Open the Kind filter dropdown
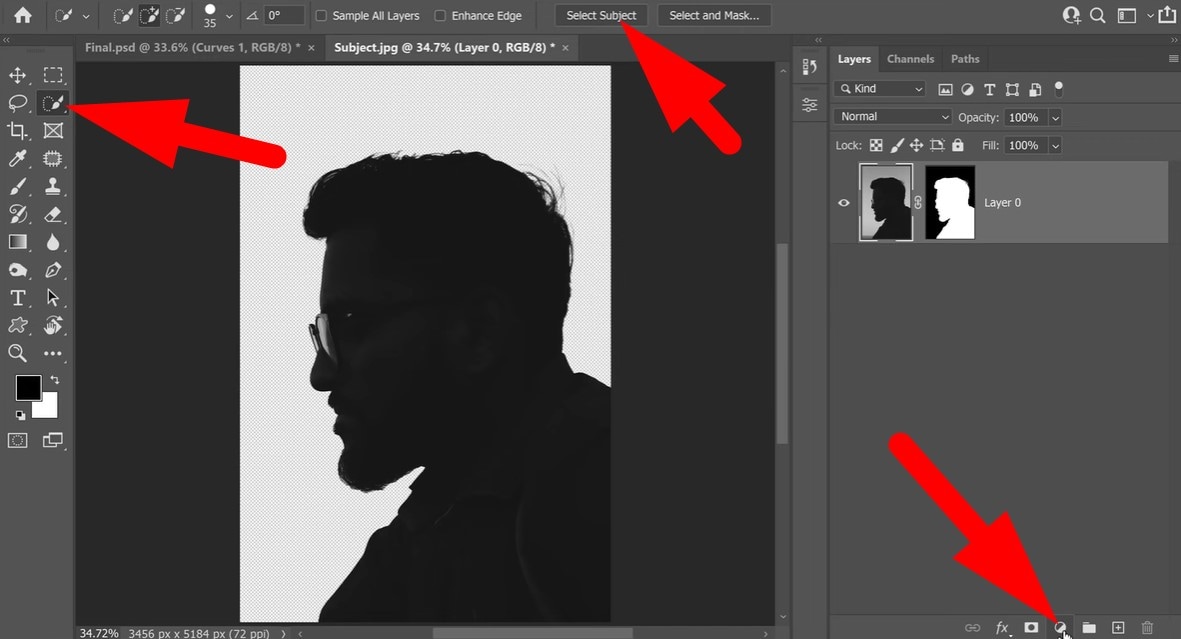The height and width of the screenshot is (639, 1181). (x=880, y=89)
